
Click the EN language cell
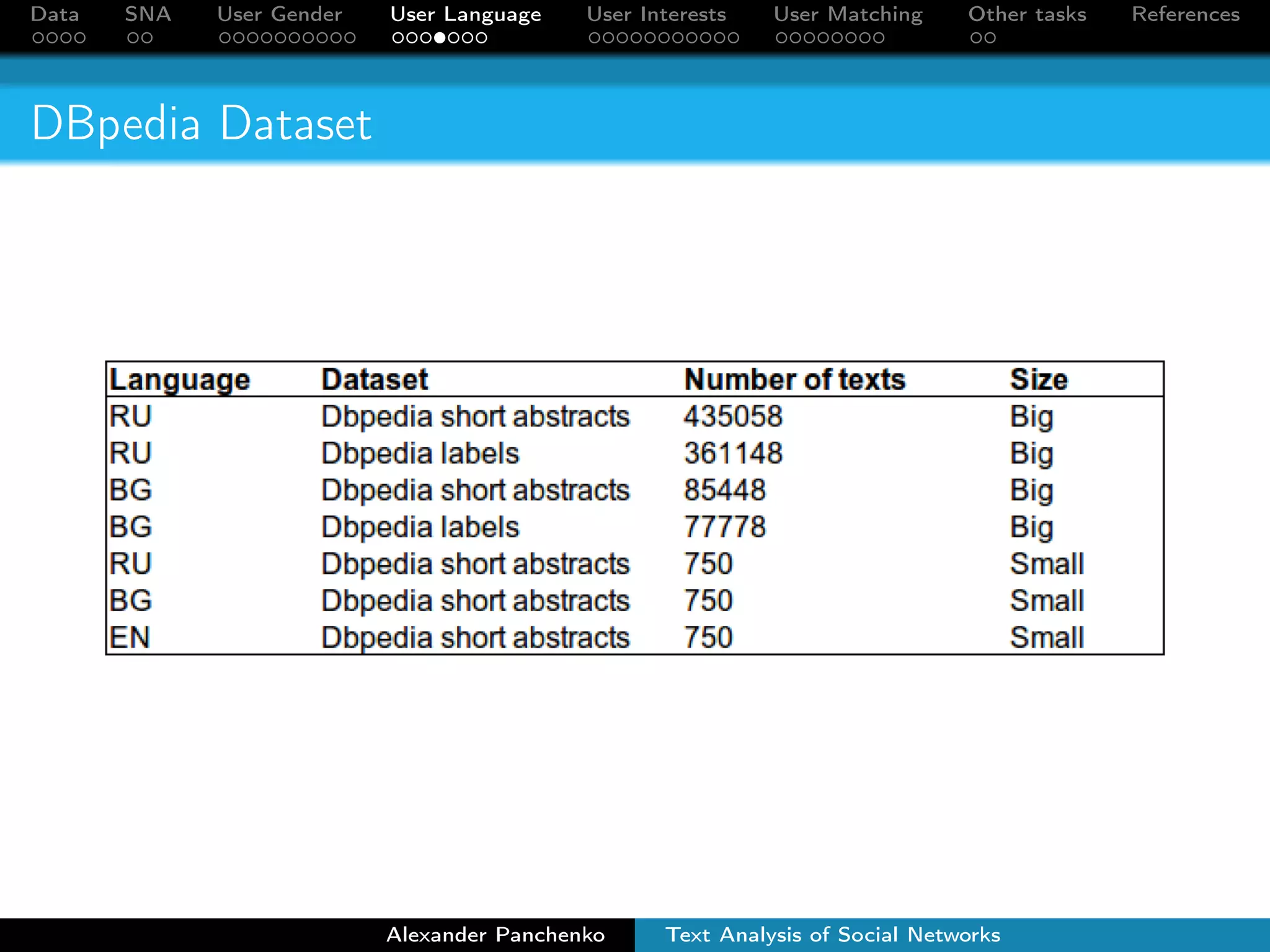pyautogui.click(x=130, y=637)
